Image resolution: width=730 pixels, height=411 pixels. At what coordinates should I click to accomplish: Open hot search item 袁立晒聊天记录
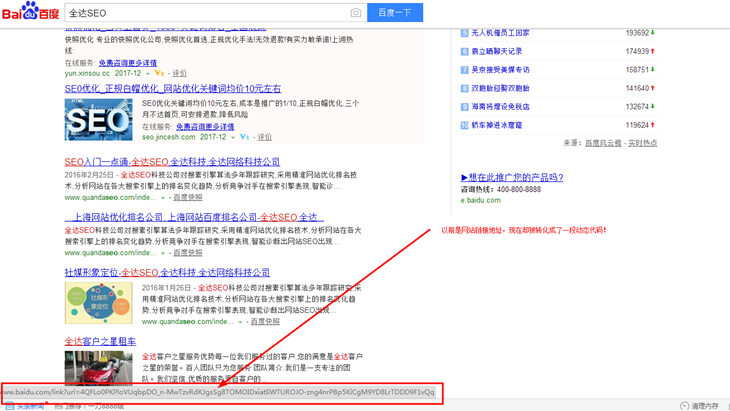pos(496,51)
